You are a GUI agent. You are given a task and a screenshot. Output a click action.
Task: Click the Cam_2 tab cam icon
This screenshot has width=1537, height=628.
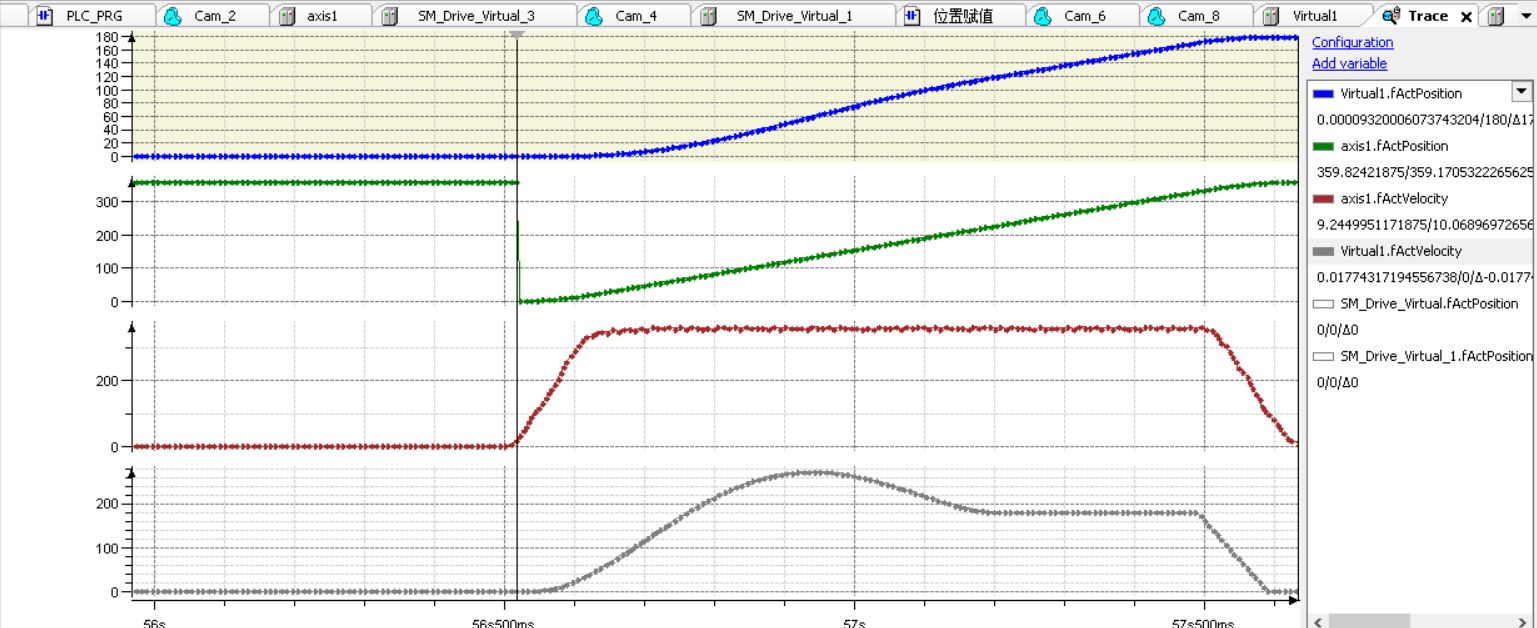tap(172, 16)
